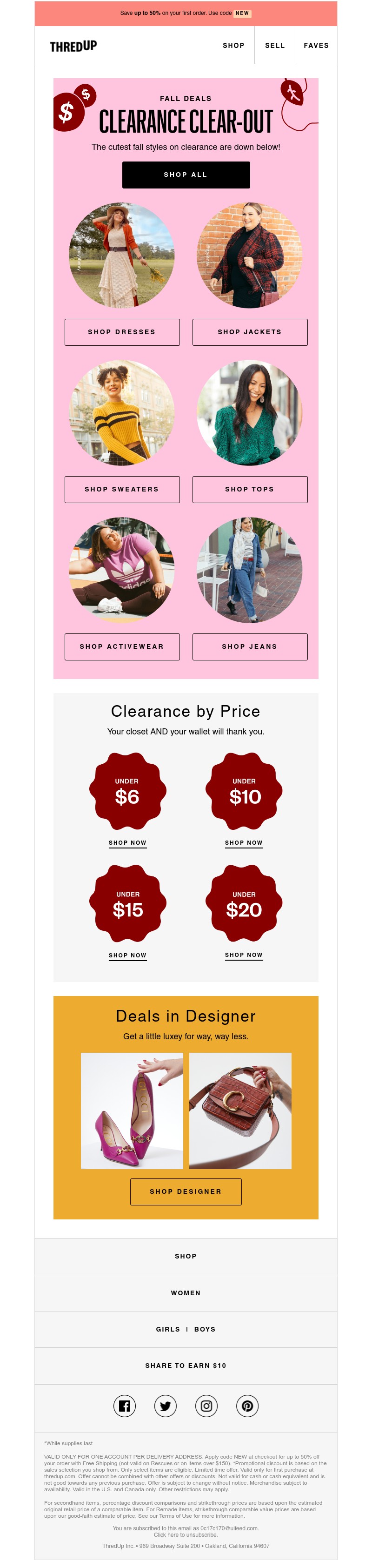Image resolution: width=372 pixels, height=1568 pixels.
Task: Click the Under $6 price badge
Action: [x=128, y=791]
